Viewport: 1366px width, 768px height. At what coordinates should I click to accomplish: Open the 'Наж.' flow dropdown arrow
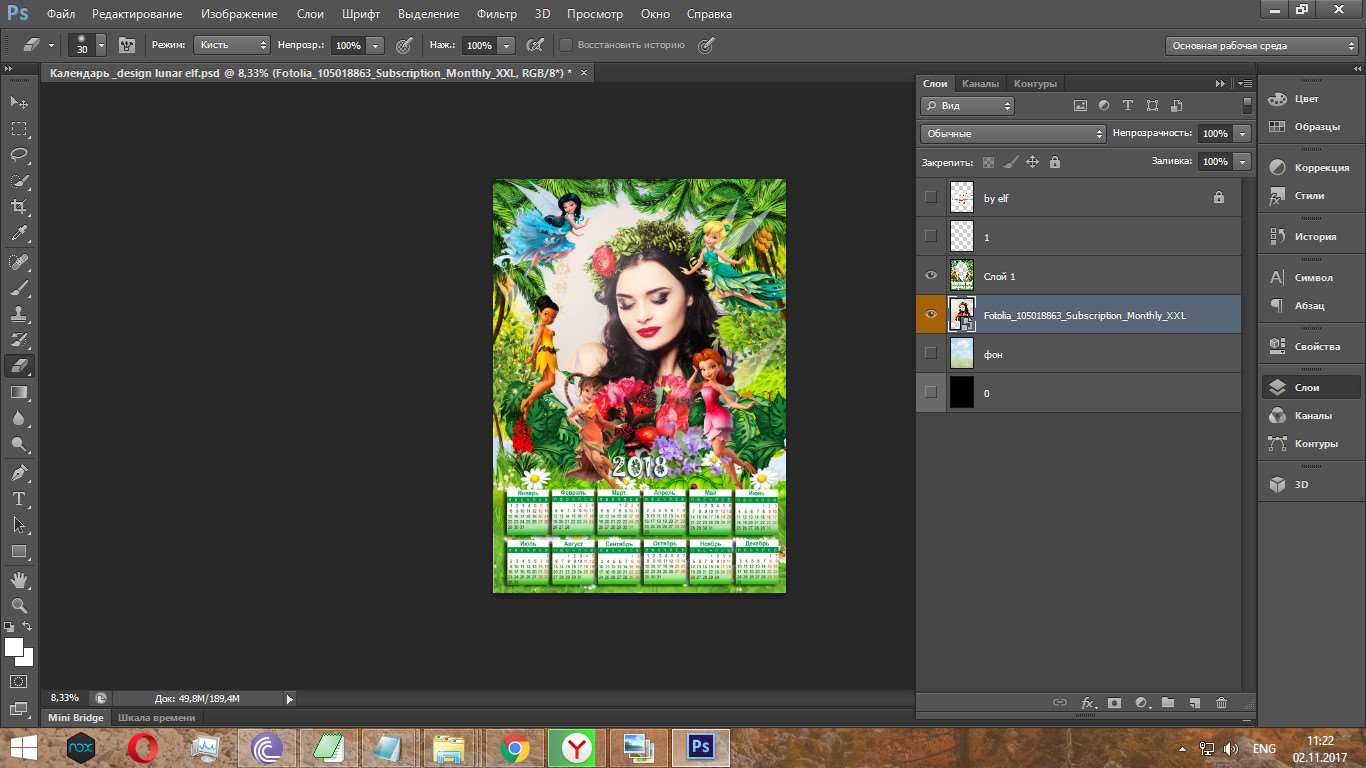(506, 45)
